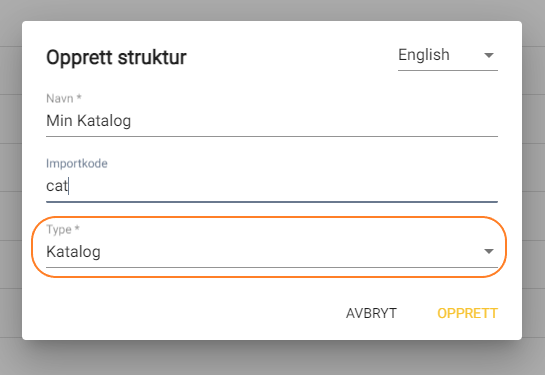Click the word English in language selector
This screenshot has width=545, height=375.
tap(424, 55)
